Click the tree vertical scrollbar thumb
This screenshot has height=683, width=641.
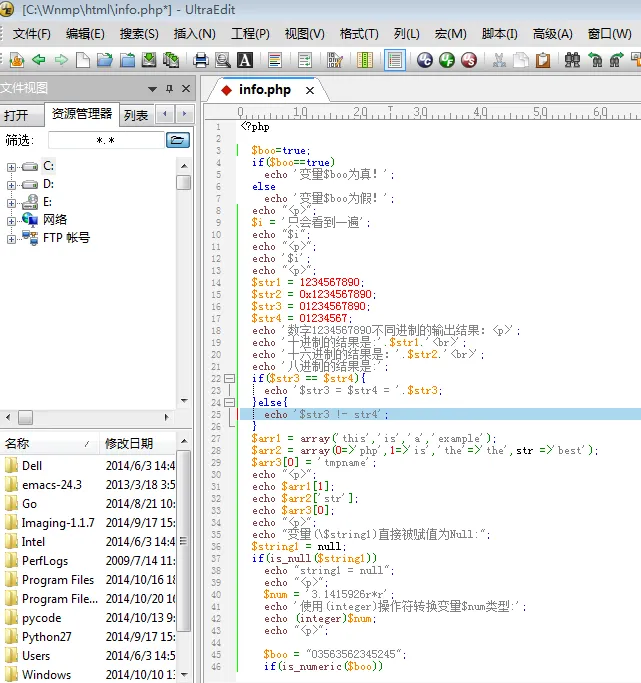[x=184, y=182]
